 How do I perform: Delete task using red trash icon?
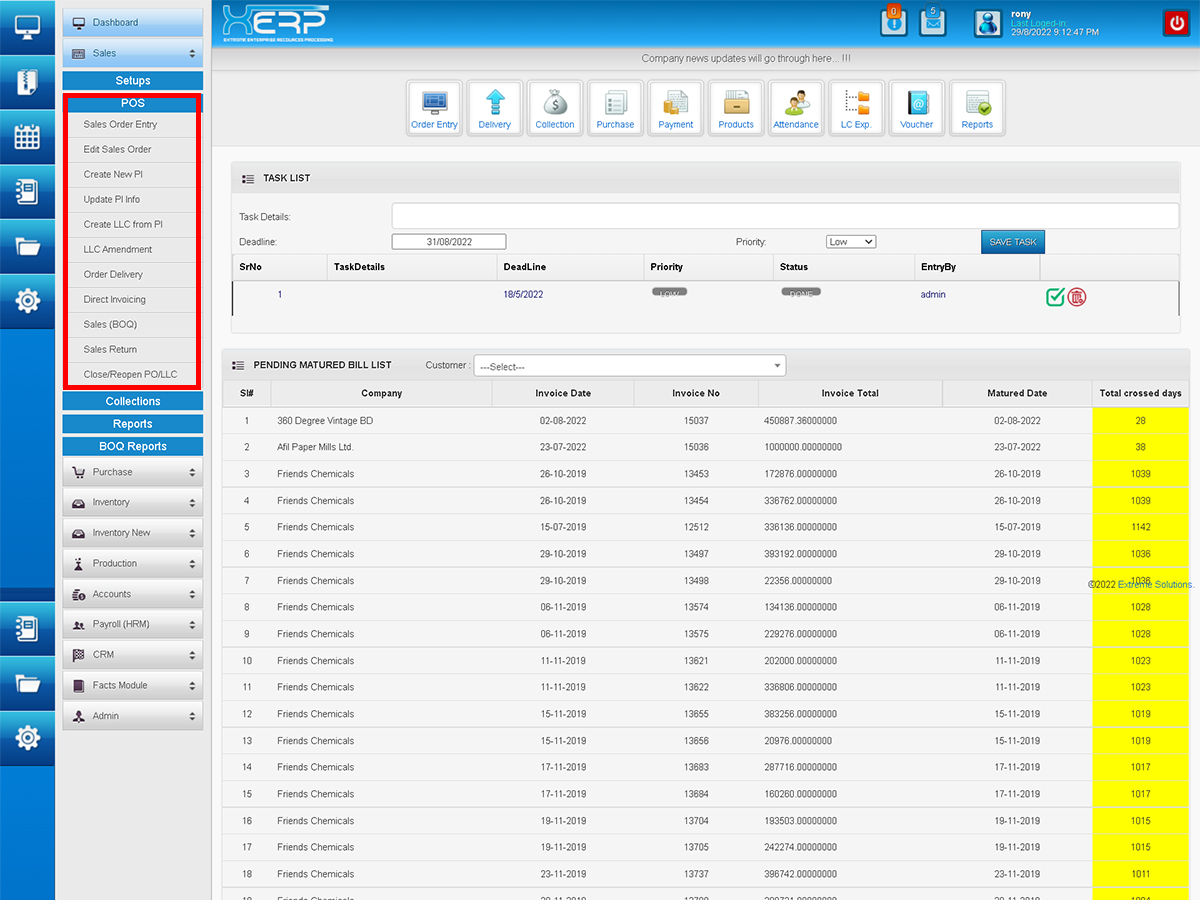click(x=1077, y=296)
